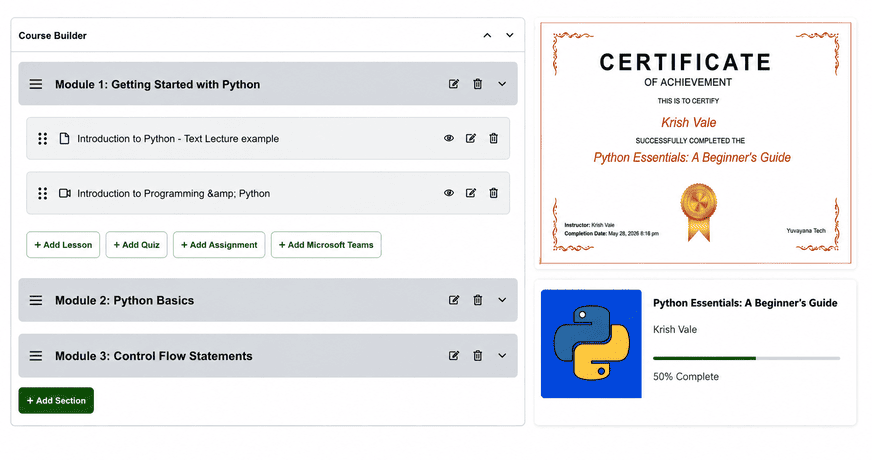Preview Introduction to Python text lecture (eye)
Screen dimensions: 872x460
click(449, 139)
